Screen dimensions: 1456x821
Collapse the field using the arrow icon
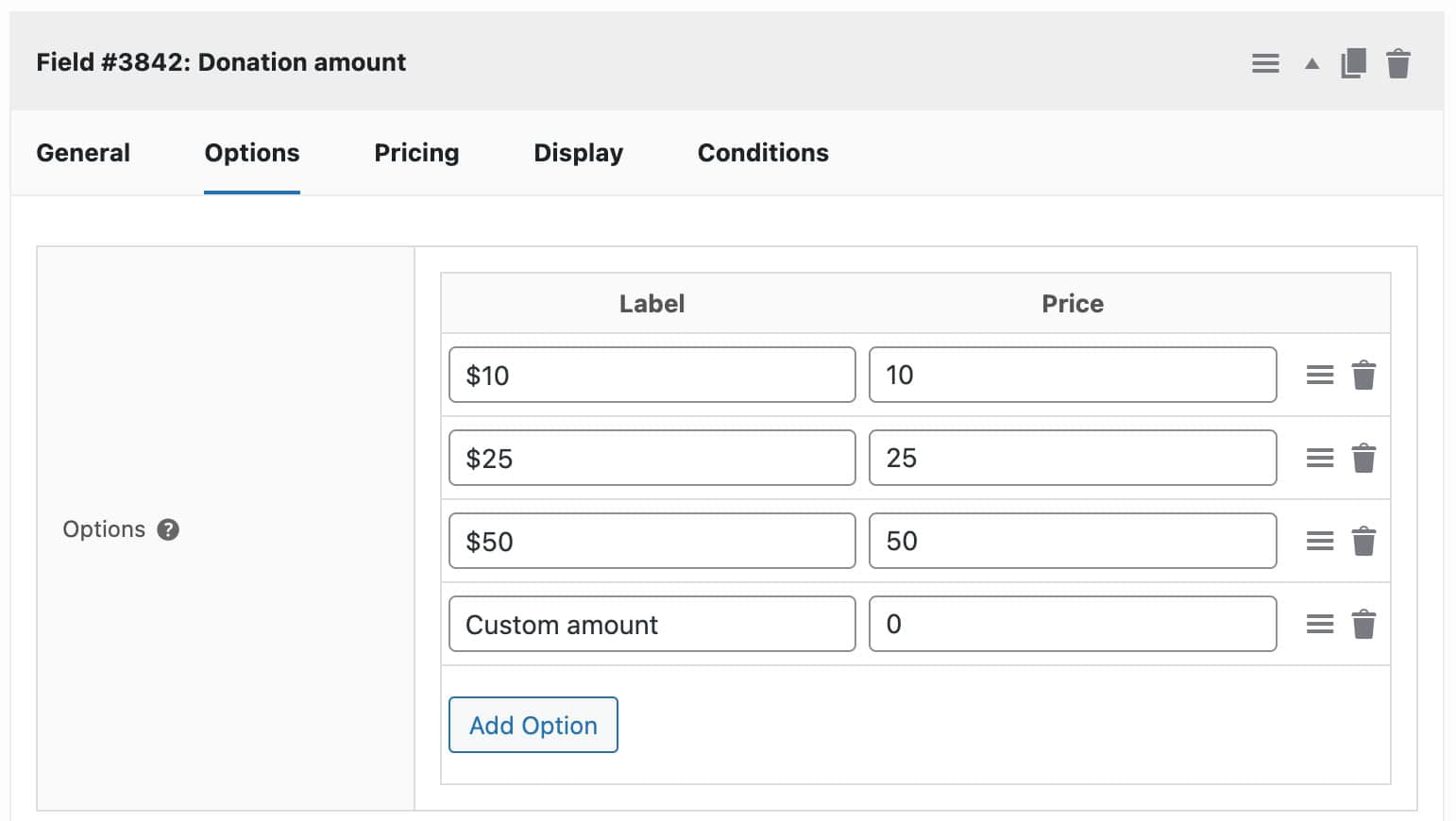tap(1312, 62)
